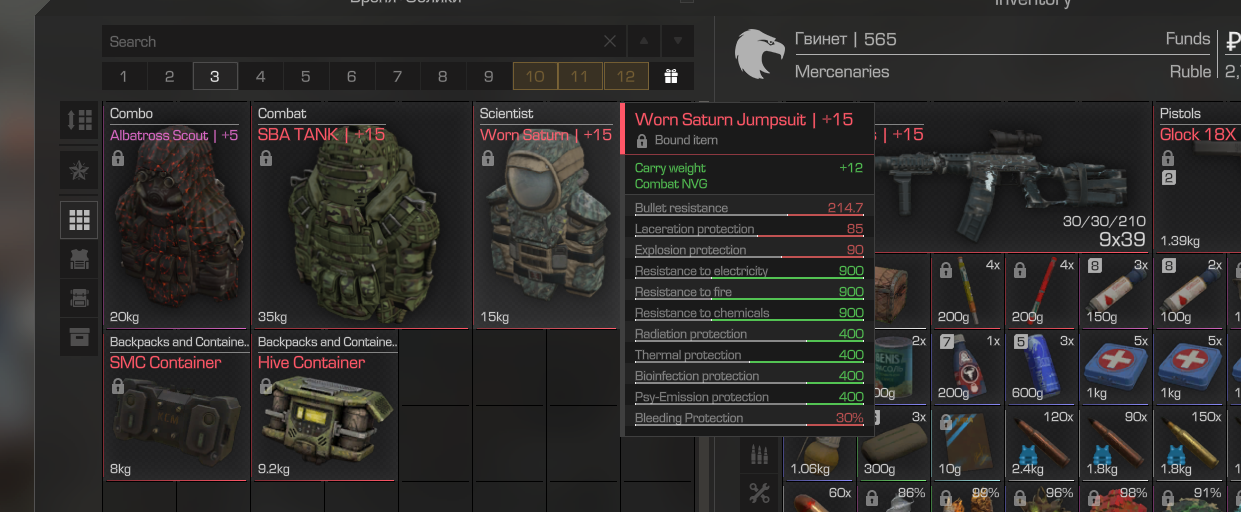Select the 60x bullet stack
The height and width of the screenshot is (512, 1241).
click(x=819, y=496)
